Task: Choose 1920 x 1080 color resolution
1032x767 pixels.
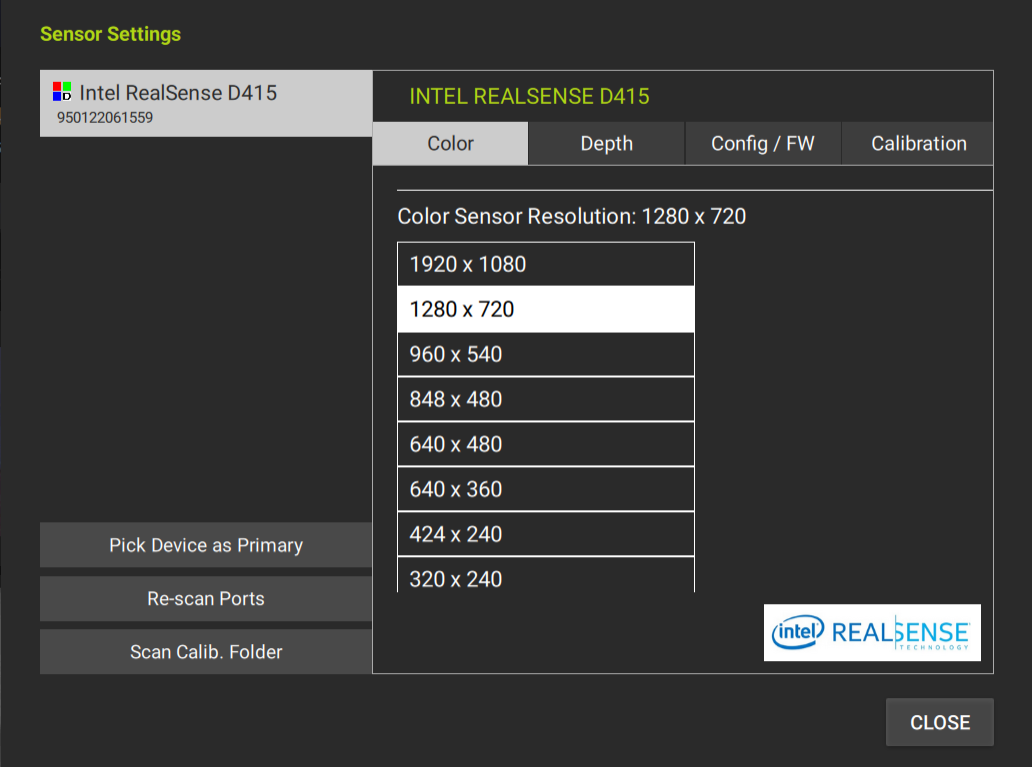Action: [546, 264]
